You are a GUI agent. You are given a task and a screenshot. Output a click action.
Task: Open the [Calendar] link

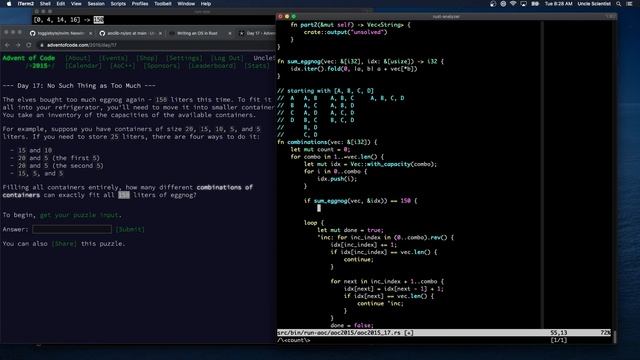(83, 66)
